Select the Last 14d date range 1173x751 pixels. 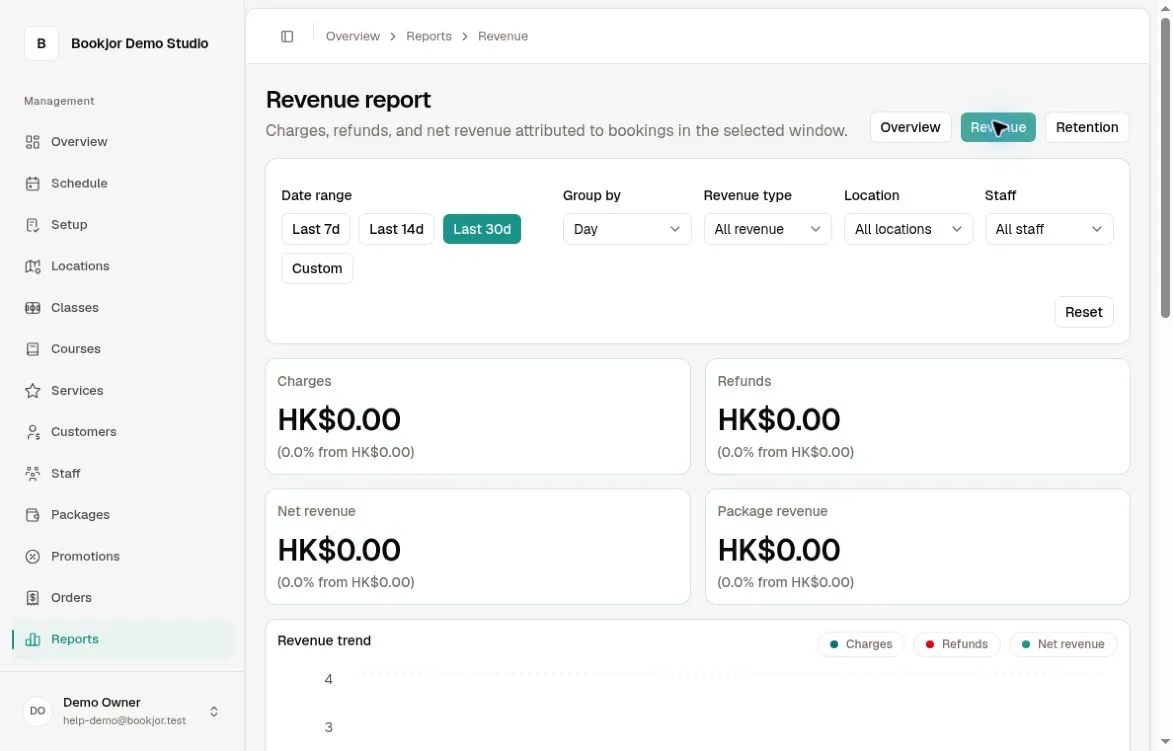(x=396, y=229)
